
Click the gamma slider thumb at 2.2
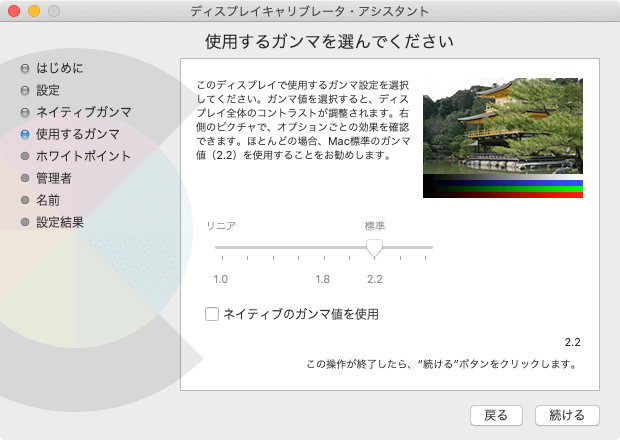pyautogui.click(x=374, y=248)
